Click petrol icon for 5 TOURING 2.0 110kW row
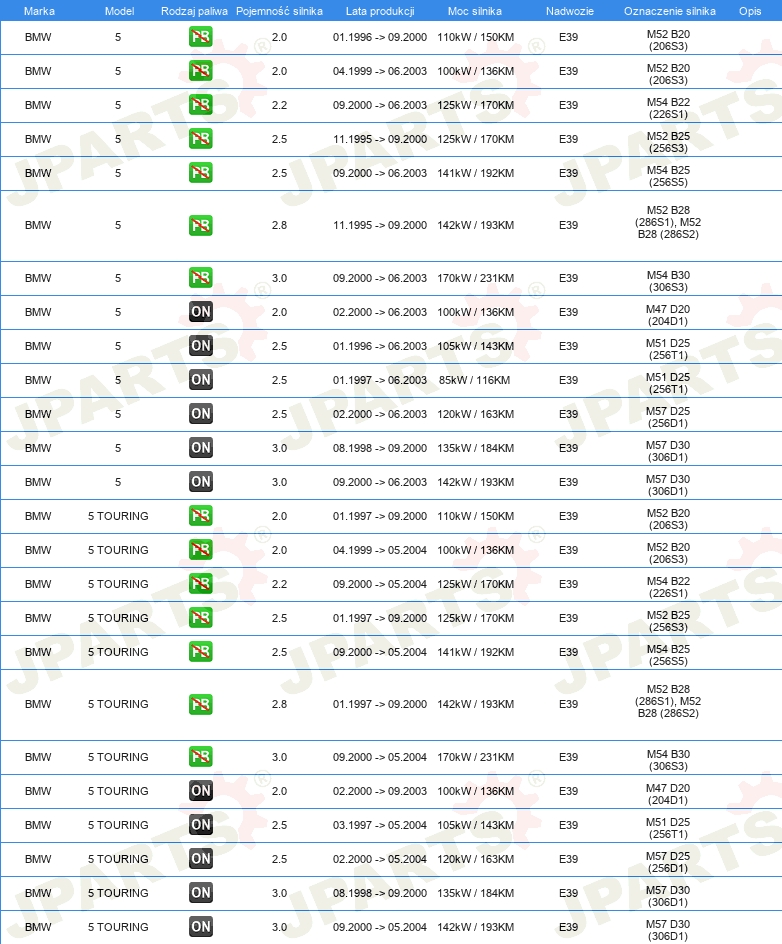 tap(200, 516)
